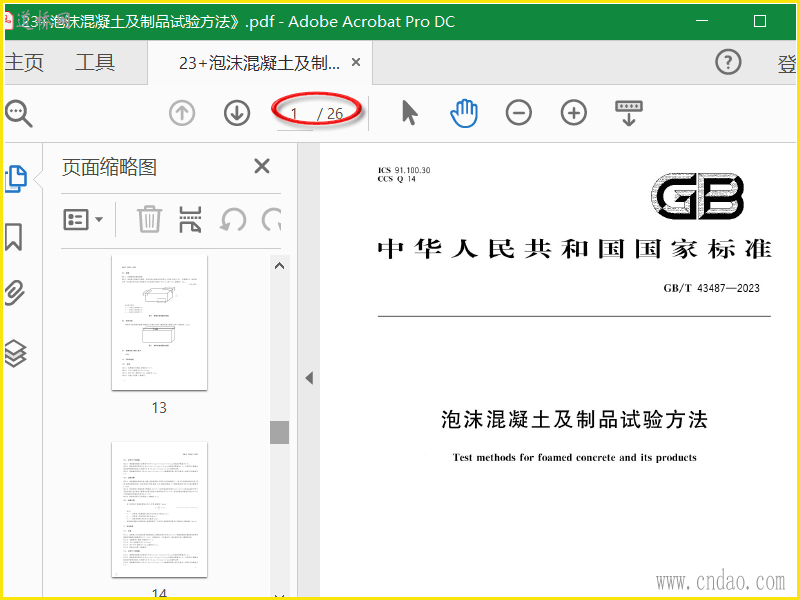Image resolution: width=800 pixels, height=600 pixels.
Task: Choose the Selection arrow tool
Action: tap(409, 113)
